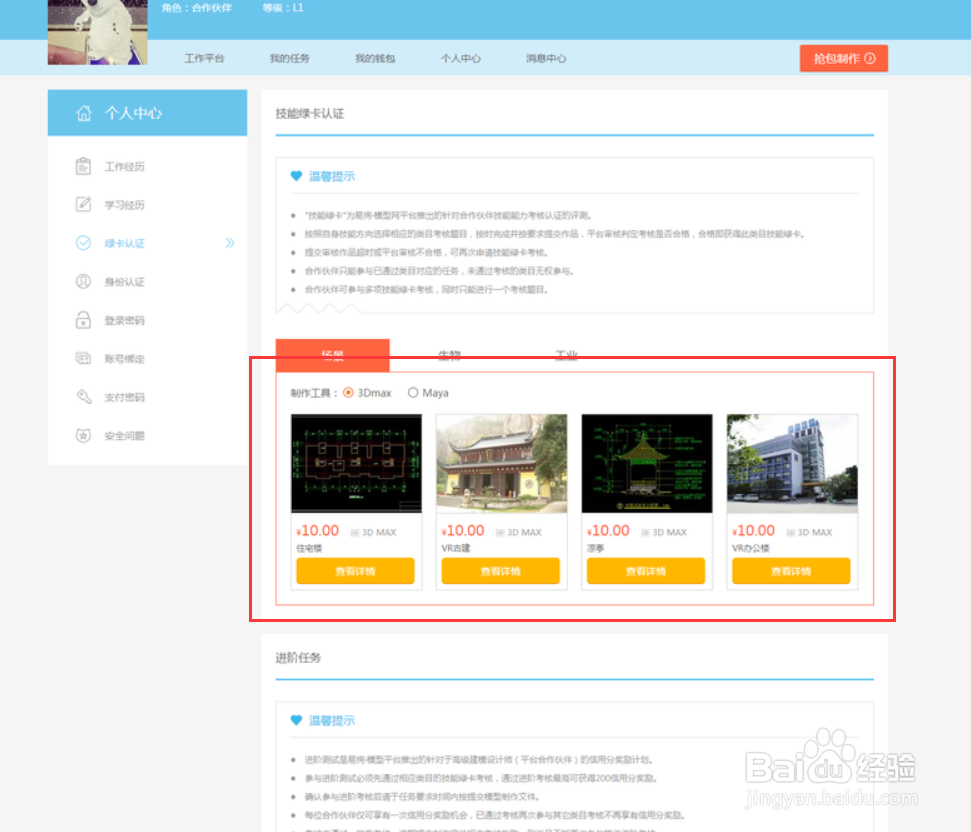The image size is (971, 832).
Task: Open 工作平台 in the top navigation
Action: click(x=204, y=58)
